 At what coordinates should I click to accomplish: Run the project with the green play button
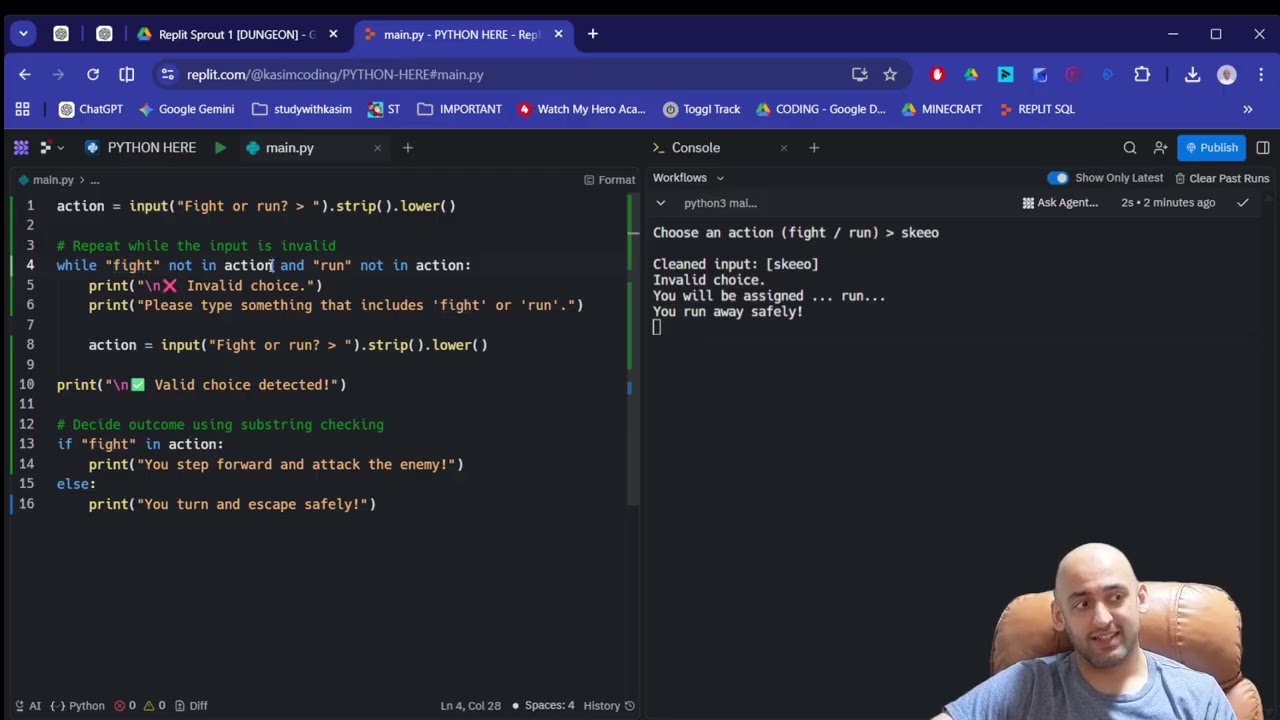220,148
